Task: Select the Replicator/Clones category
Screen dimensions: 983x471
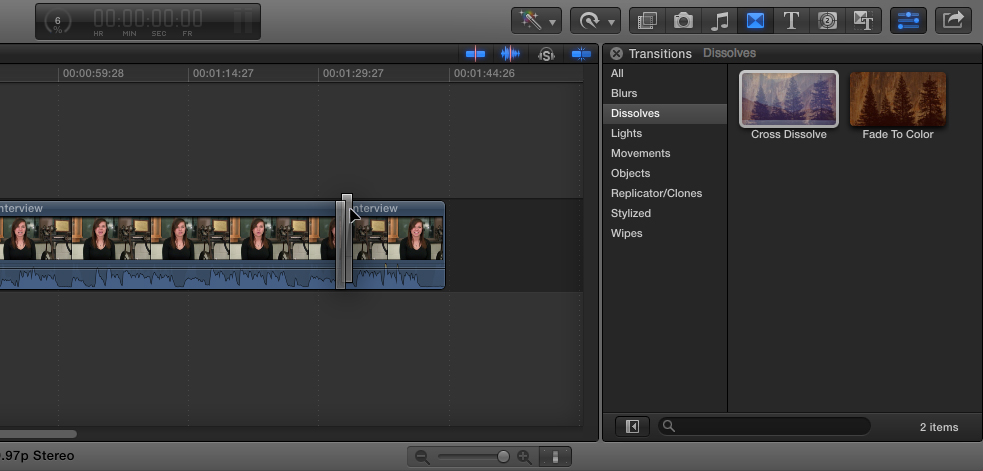Action: tap(665, 193)
